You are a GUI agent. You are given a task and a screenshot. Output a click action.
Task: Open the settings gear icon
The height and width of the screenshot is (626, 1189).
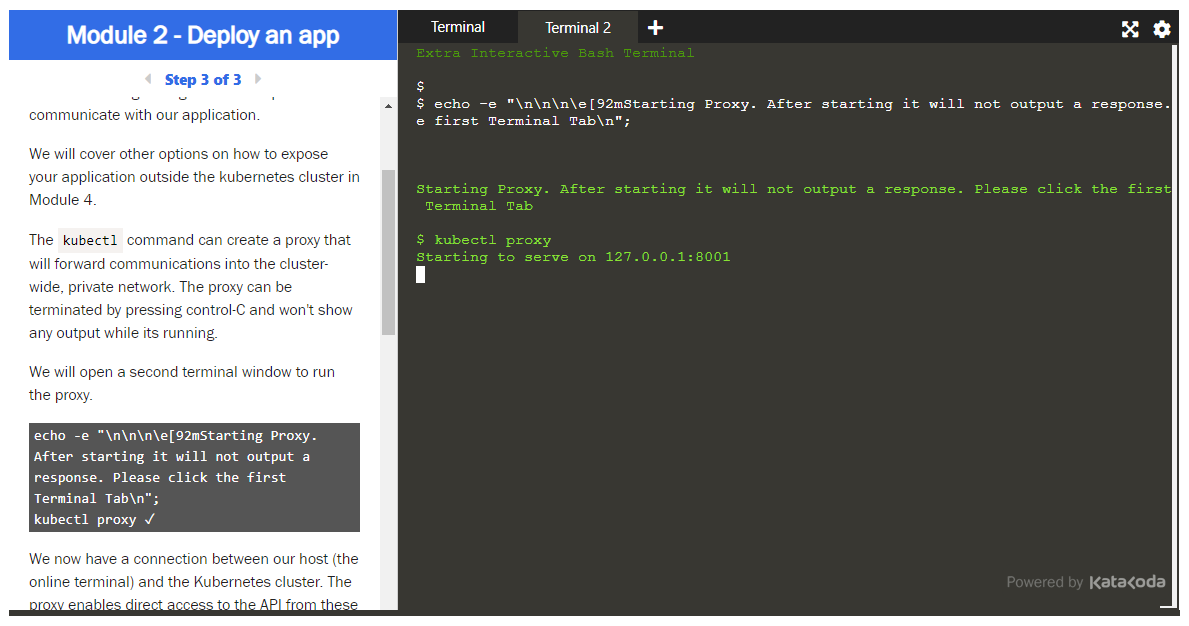[1161, 29]
